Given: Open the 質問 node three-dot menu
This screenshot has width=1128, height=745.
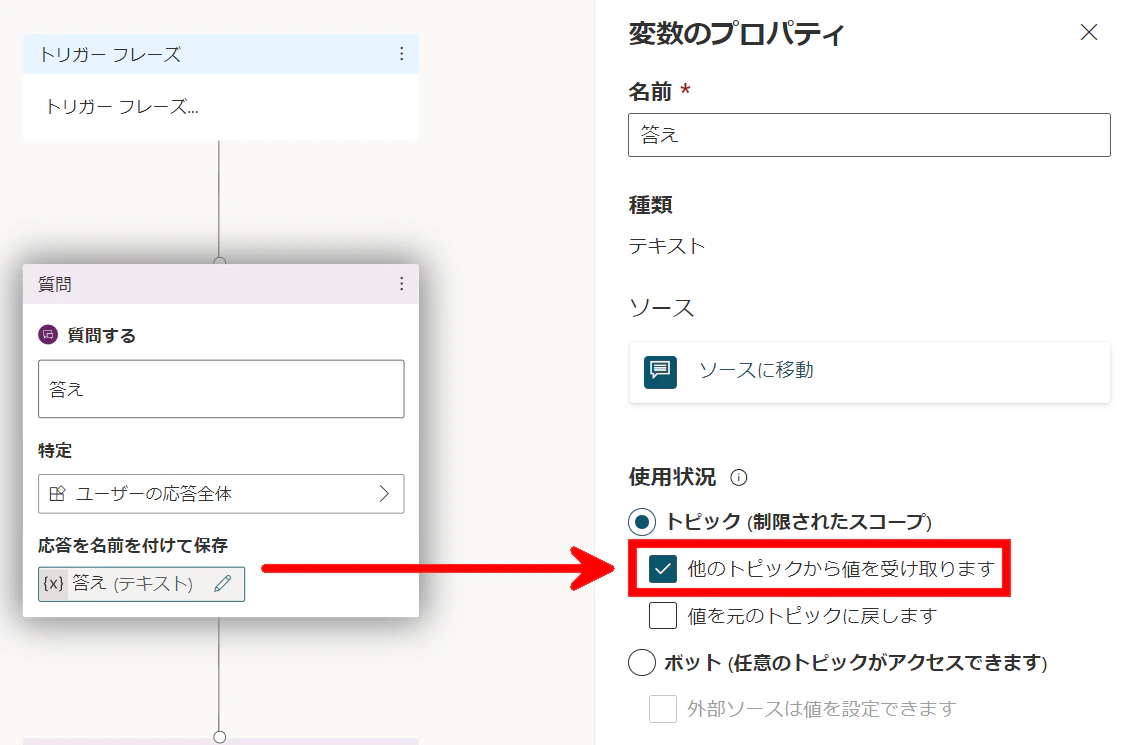Looking at the screenshot, I should click(401, 284).
